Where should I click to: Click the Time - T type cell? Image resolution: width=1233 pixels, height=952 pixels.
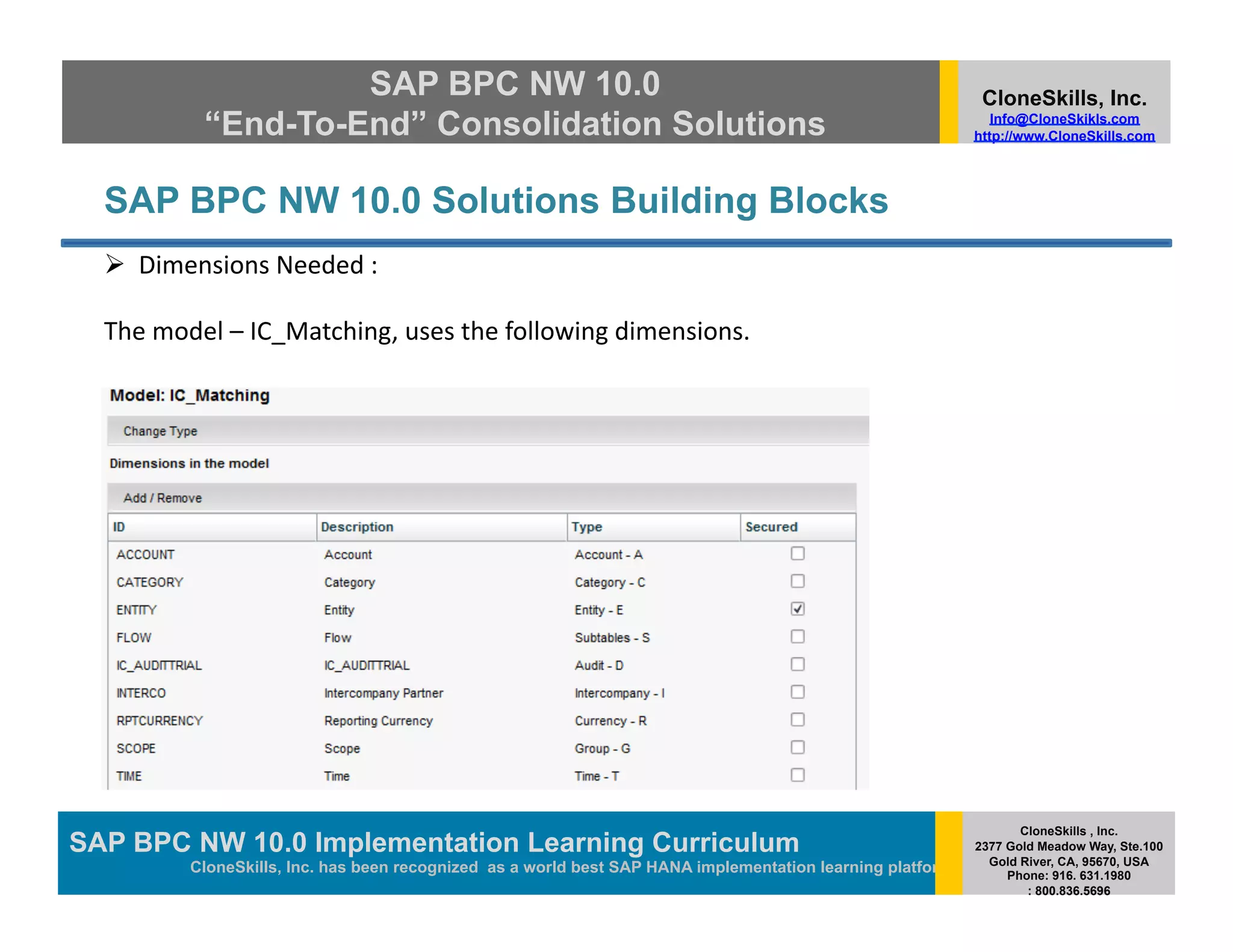click(597, 776)
